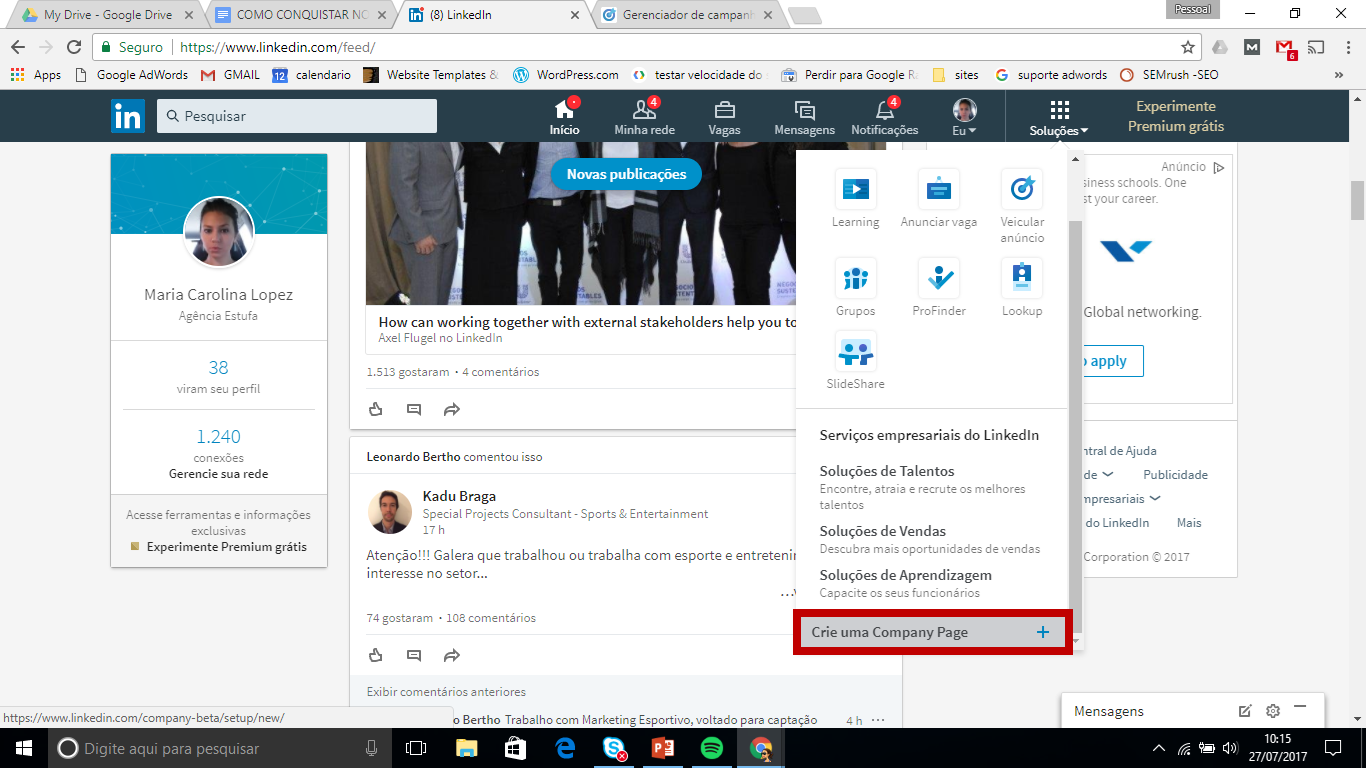The width and height of the screenshot is (1366, 768).
Task: Click the Pesquisar search field
Action: 297,116
